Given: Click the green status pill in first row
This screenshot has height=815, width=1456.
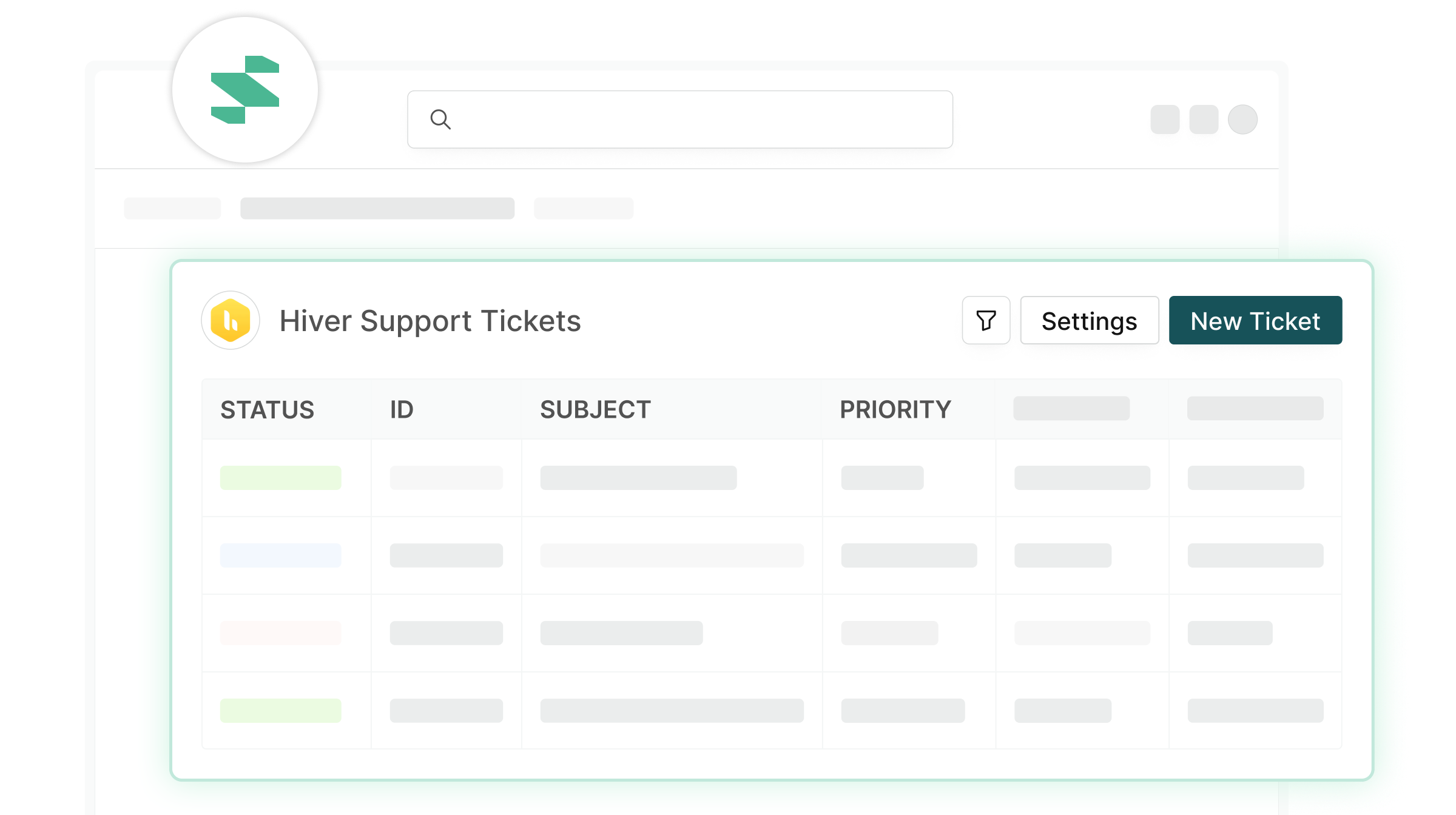Looking at the screenshot, I should click(x=280, y=478).
